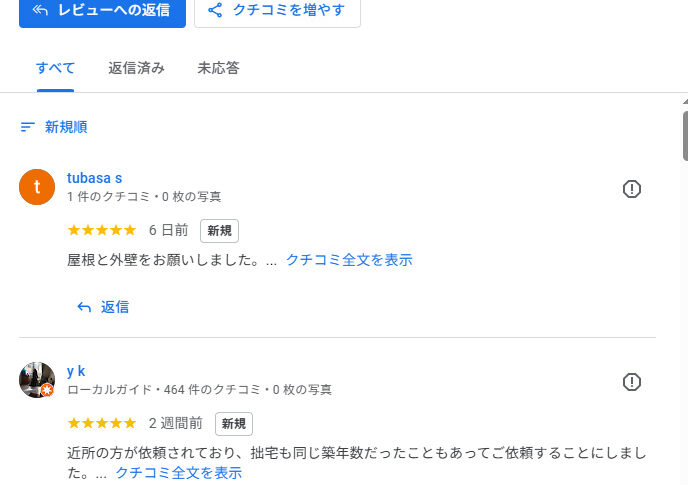
Task: Click the レビューへの返信 button
Action: click(102, 11)
